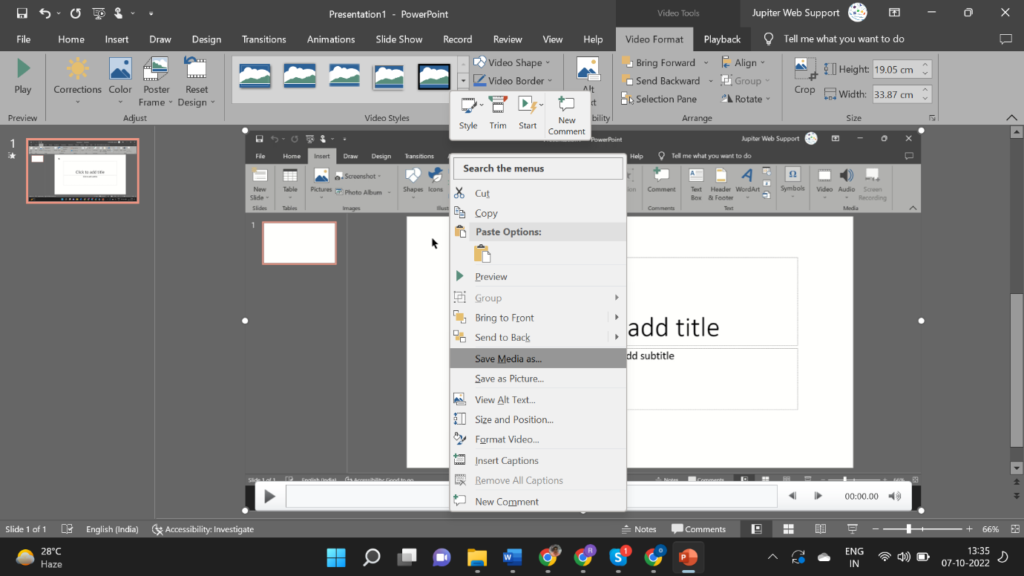Toggle Normal view button in status bar
Screen dimensions: 1024x576
(756, 529)
